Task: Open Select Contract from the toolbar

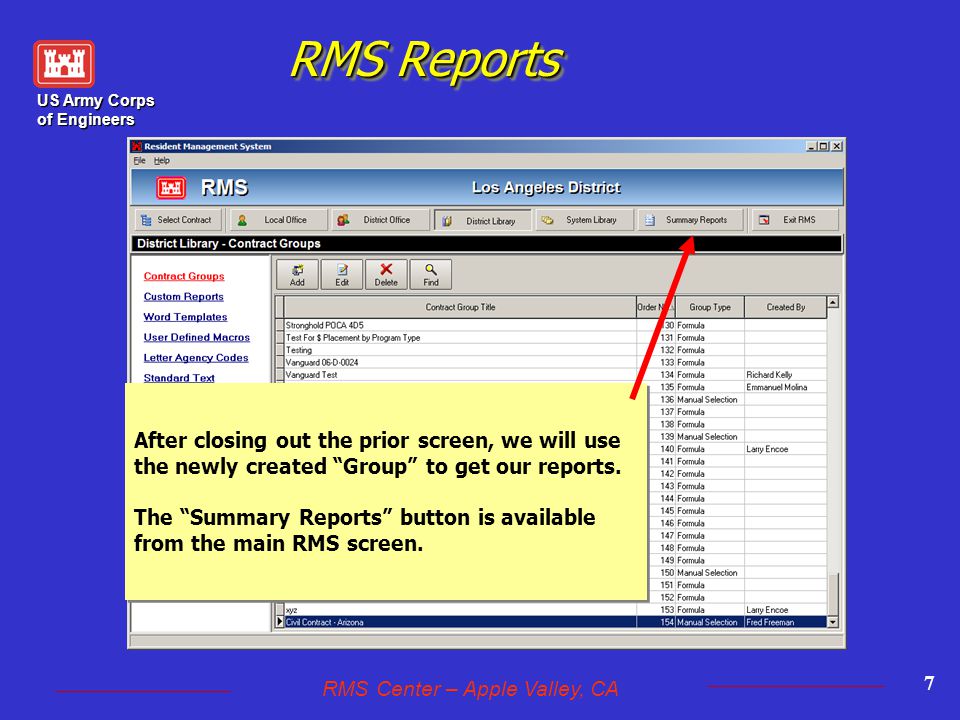Action: click(x=178, y=220)
